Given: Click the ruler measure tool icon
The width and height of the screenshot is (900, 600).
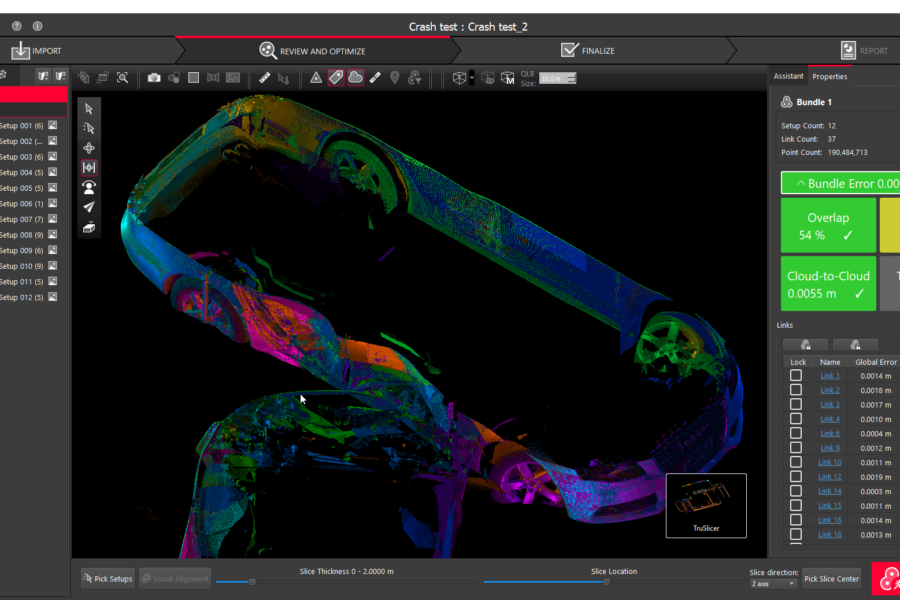Looking at the screenshot, I should 264,78.
